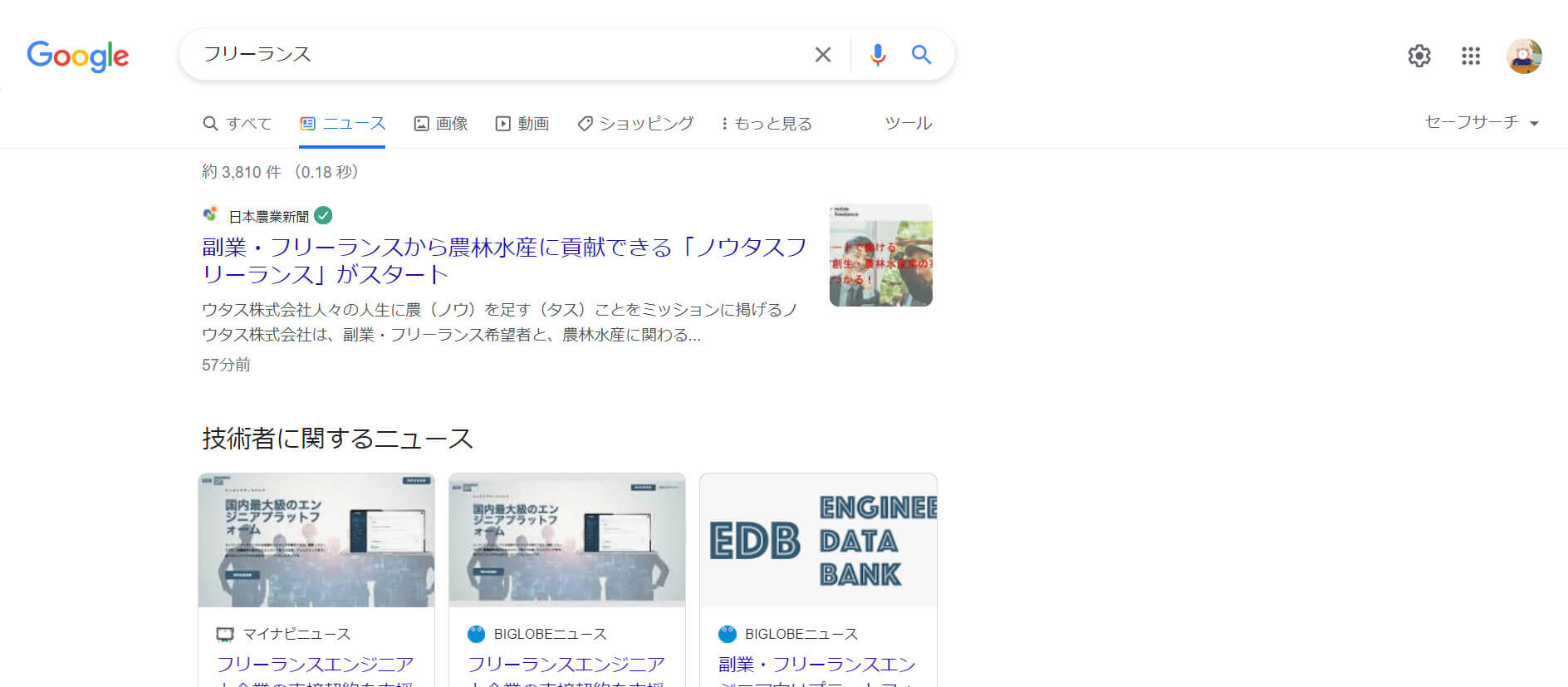Open Google settings gear icon
Viewport: 1568px width, 687px height.
[x=1419, y=56]
